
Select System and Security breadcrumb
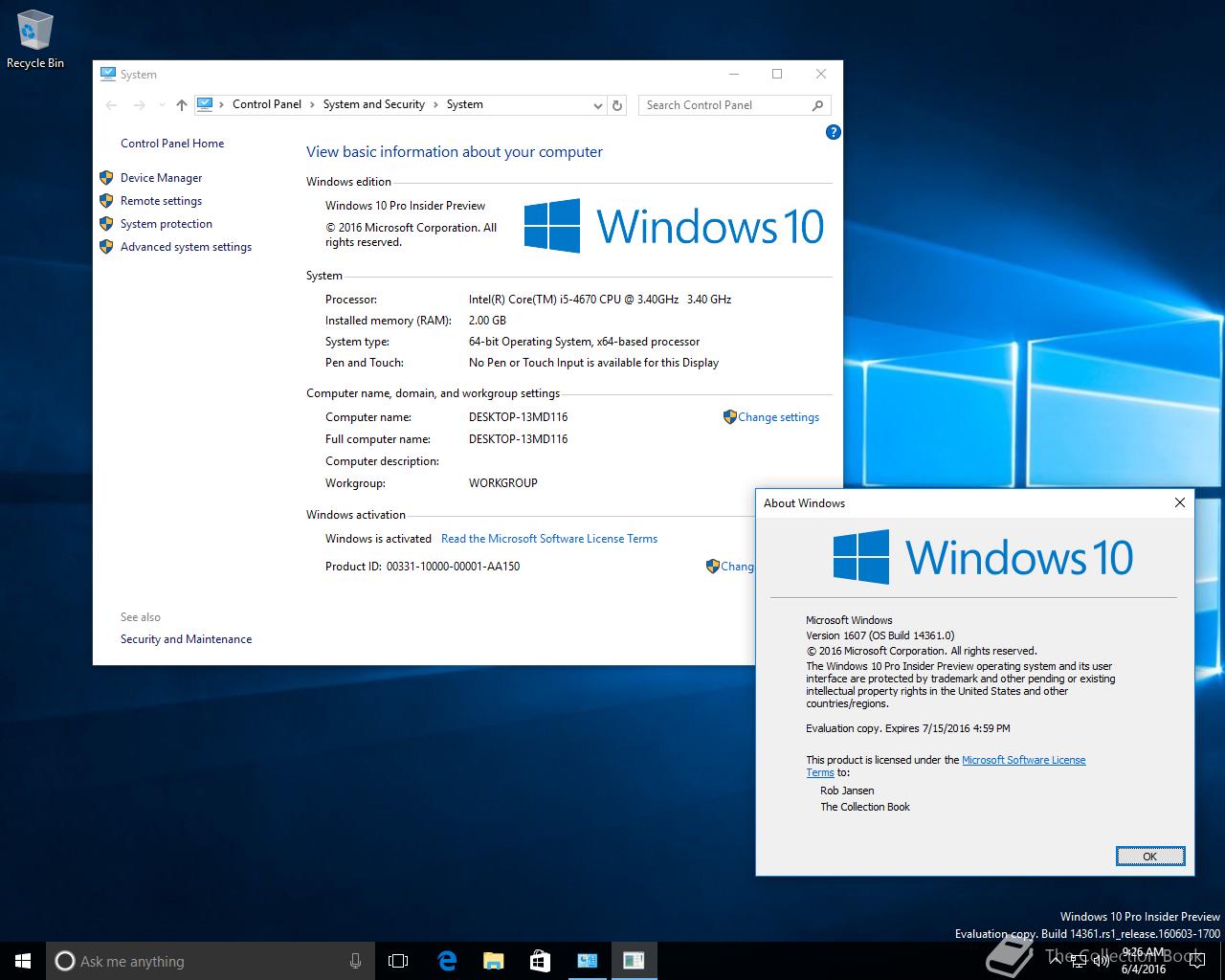coord(374,104)
